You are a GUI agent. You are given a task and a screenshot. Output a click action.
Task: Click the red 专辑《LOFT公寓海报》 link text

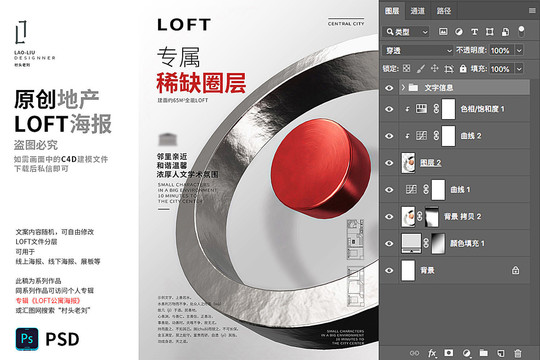click(48, 301)
